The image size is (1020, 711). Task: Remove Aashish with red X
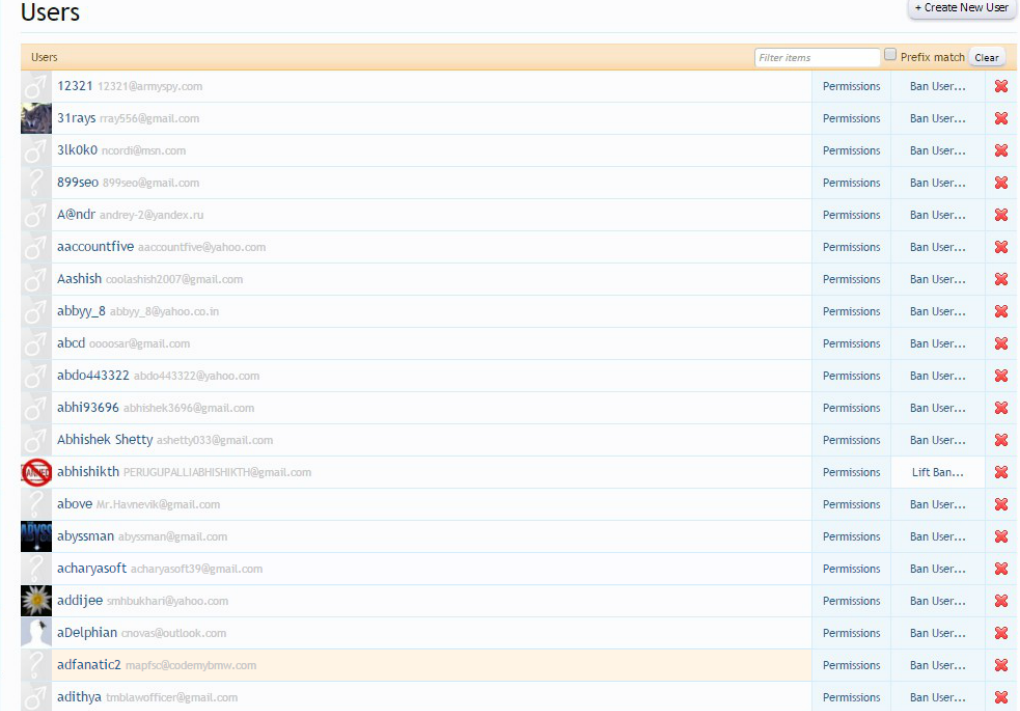(1001, 279)
